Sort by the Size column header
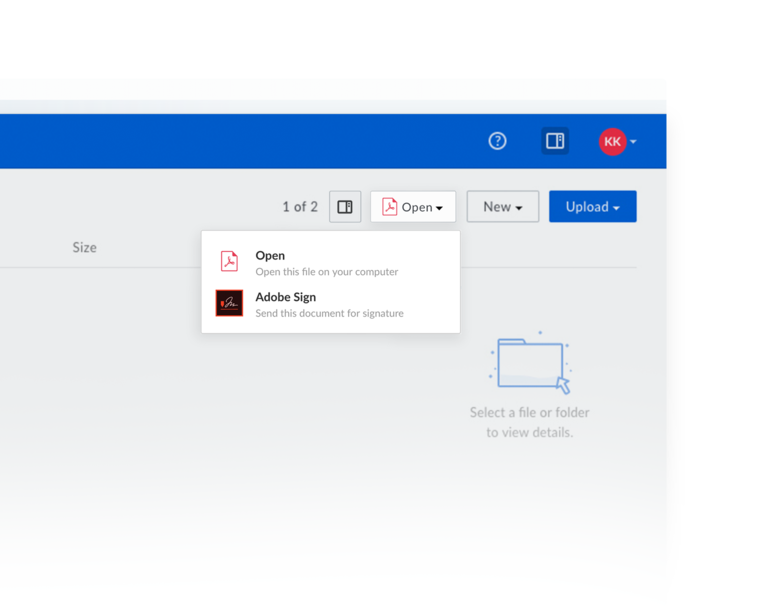 (x=84, y=247)
